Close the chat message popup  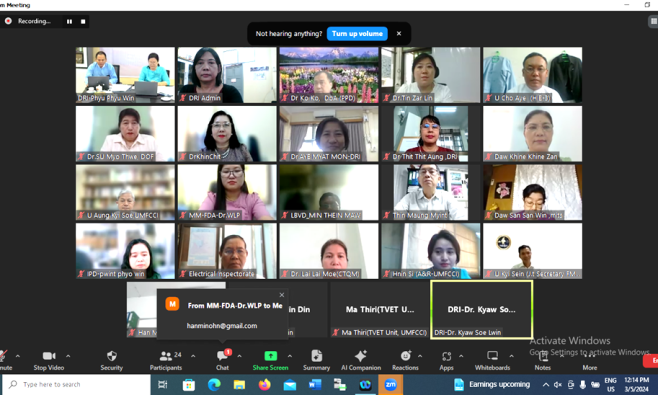coord(282,295)
